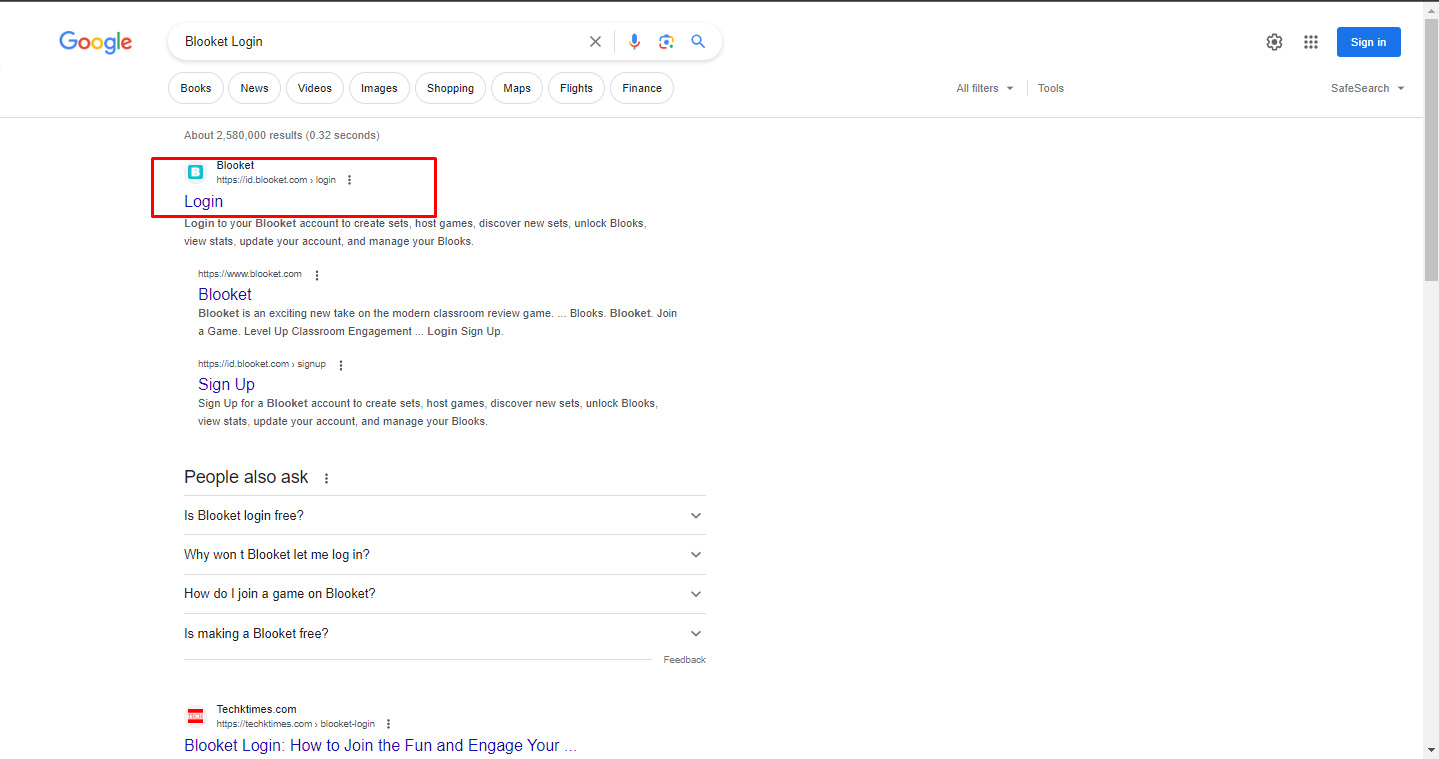
Task: Click the id.blooket.com signup URL text
Action: click(x=262, y=364)
